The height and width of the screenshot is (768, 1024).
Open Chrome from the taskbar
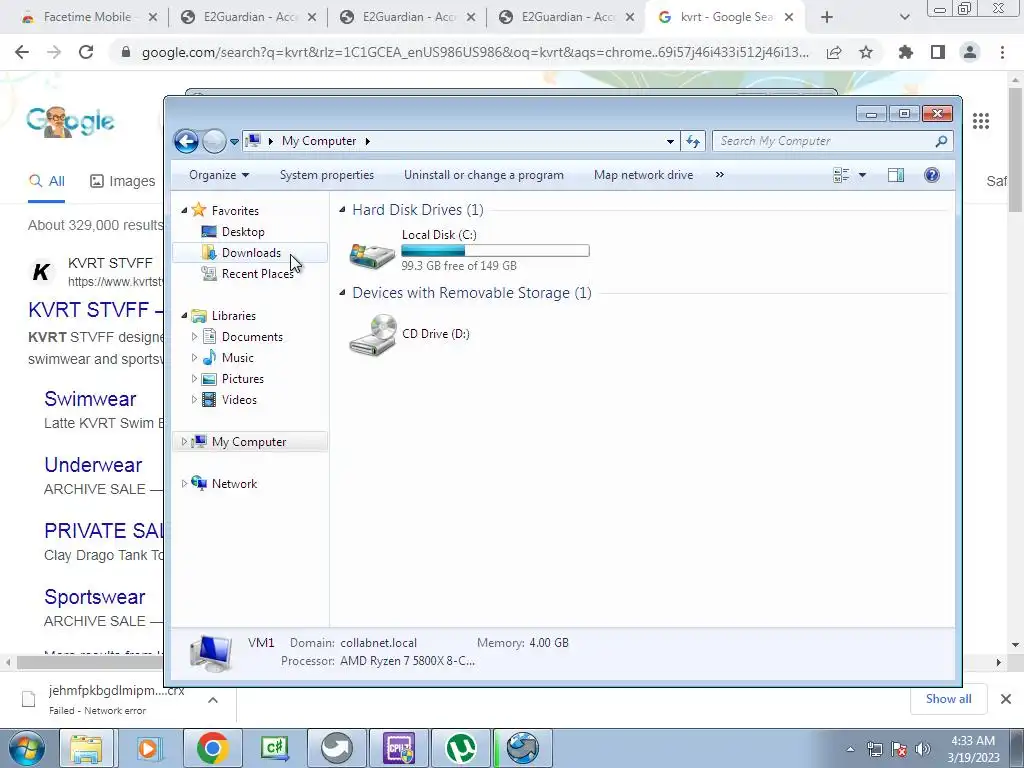pyautogui.click(x=212, y=748)
